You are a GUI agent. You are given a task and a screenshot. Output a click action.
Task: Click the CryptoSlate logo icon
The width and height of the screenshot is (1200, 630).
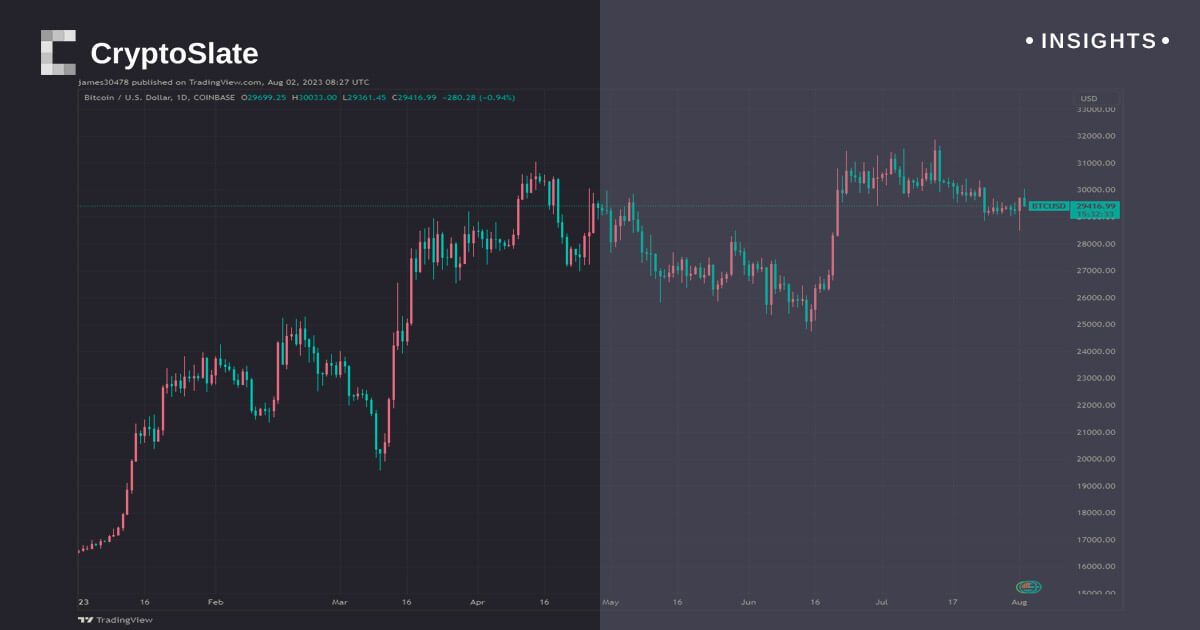pos(58,52)
